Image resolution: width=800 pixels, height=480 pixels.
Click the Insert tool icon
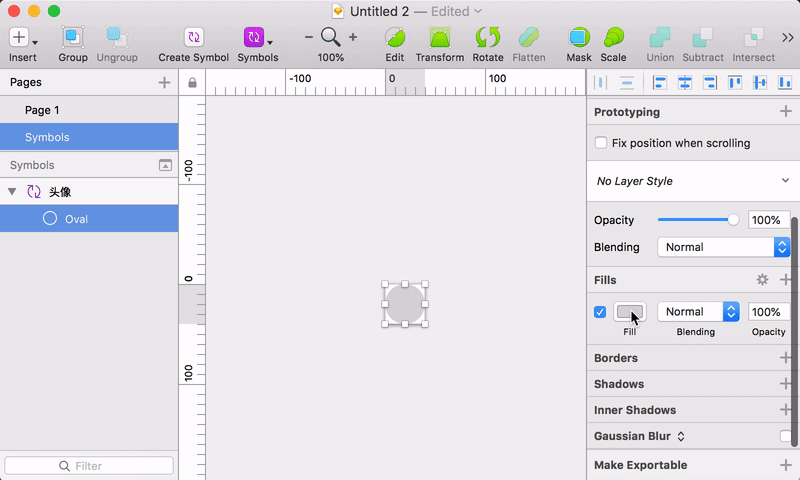[19, 38]
